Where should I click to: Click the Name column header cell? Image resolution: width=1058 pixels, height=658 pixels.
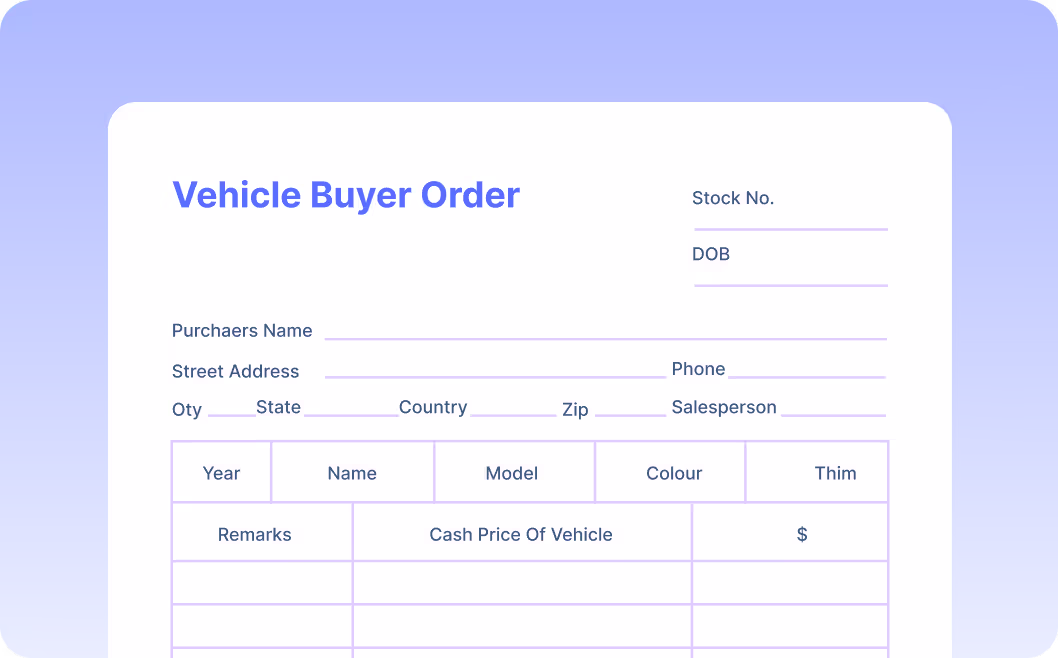click(x=352, y=473)
